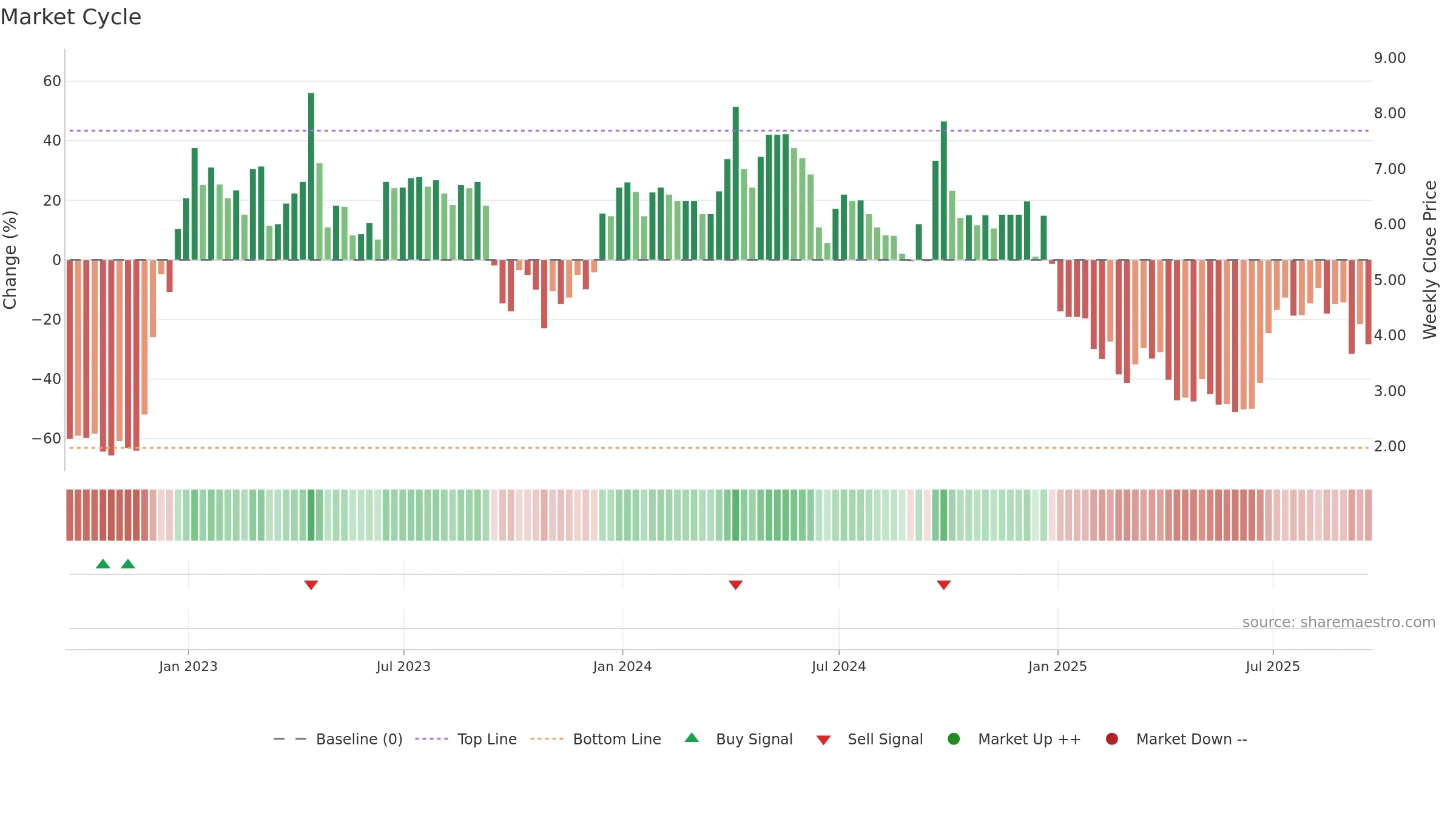This screenshot has width=1456, height=819.
Task: Click the Jan 2023 axis label
Action: pyautogui.click(x=188, y=666)
